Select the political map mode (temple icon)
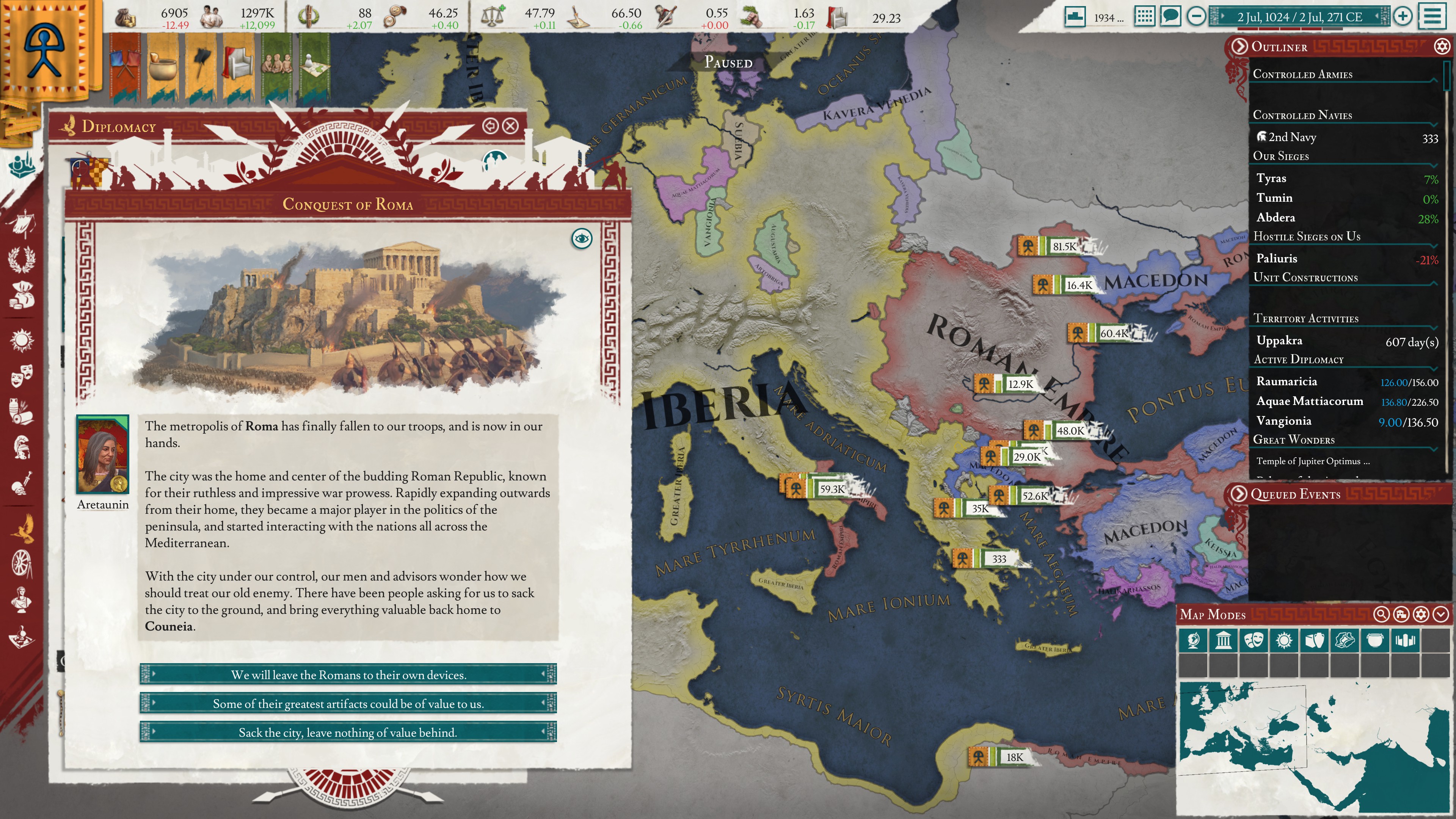Screen dimensions: 1456x819 [x=1223, y=641]
